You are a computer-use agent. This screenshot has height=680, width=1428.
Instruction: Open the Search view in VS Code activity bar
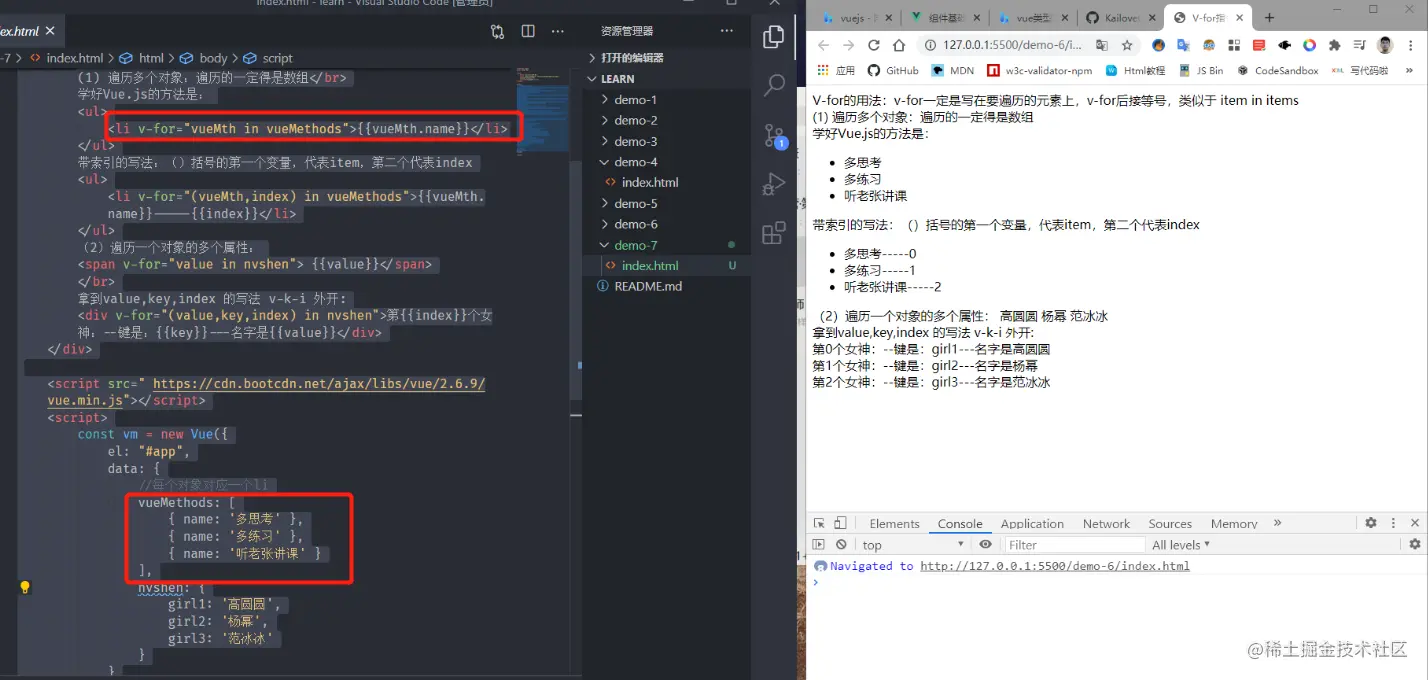[773, 85]
